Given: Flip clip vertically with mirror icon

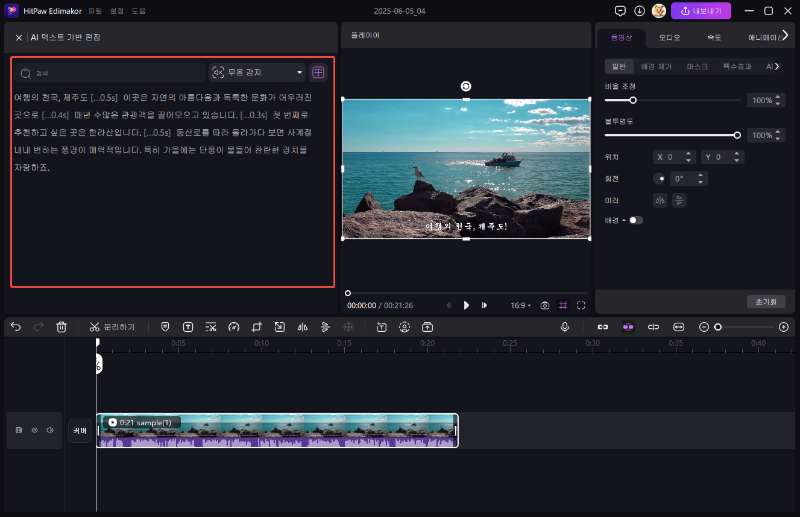Looking at the screenshot, I should (x=679, y=201).
